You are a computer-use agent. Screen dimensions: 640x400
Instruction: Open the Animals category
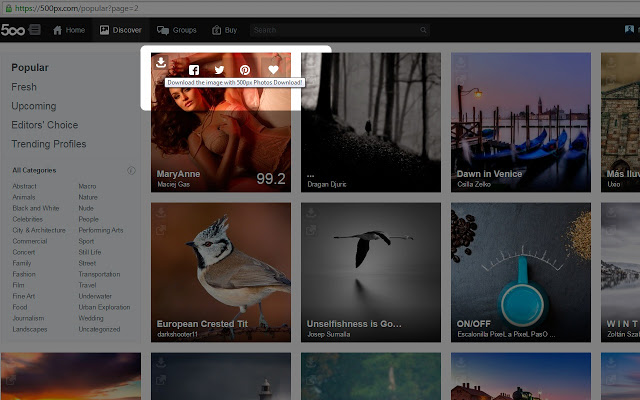[24, 197]
